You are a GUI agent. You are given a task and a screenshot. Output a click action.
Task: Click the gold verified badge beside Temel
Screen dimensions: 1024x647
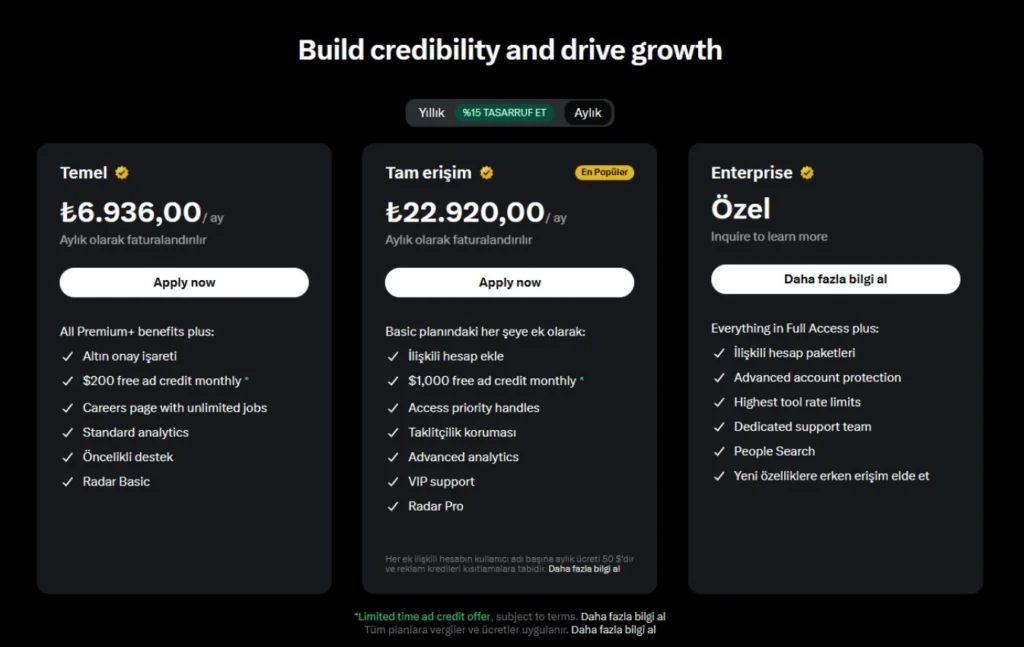click(x=122, y=173)
